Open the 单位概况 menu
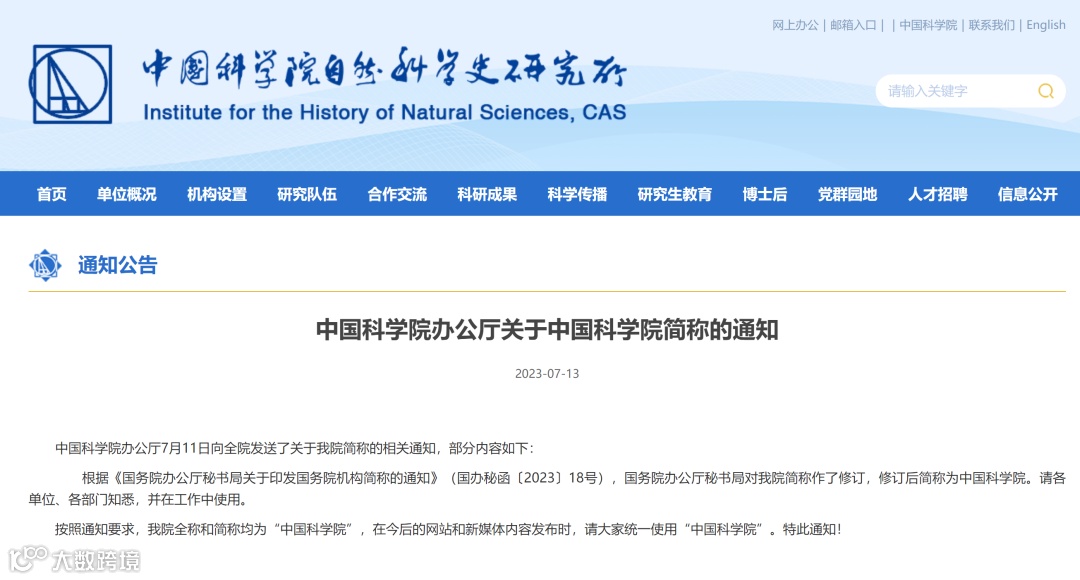 [127, 194]
